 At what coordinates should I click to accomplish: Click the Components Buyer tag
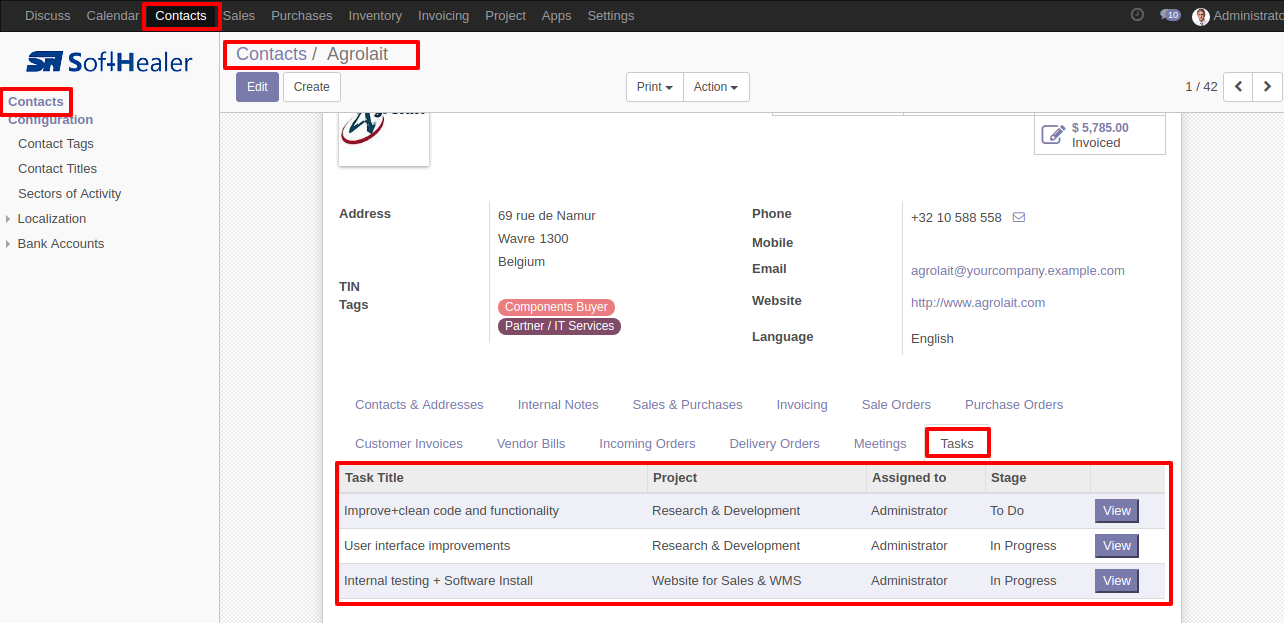(556, 307)
